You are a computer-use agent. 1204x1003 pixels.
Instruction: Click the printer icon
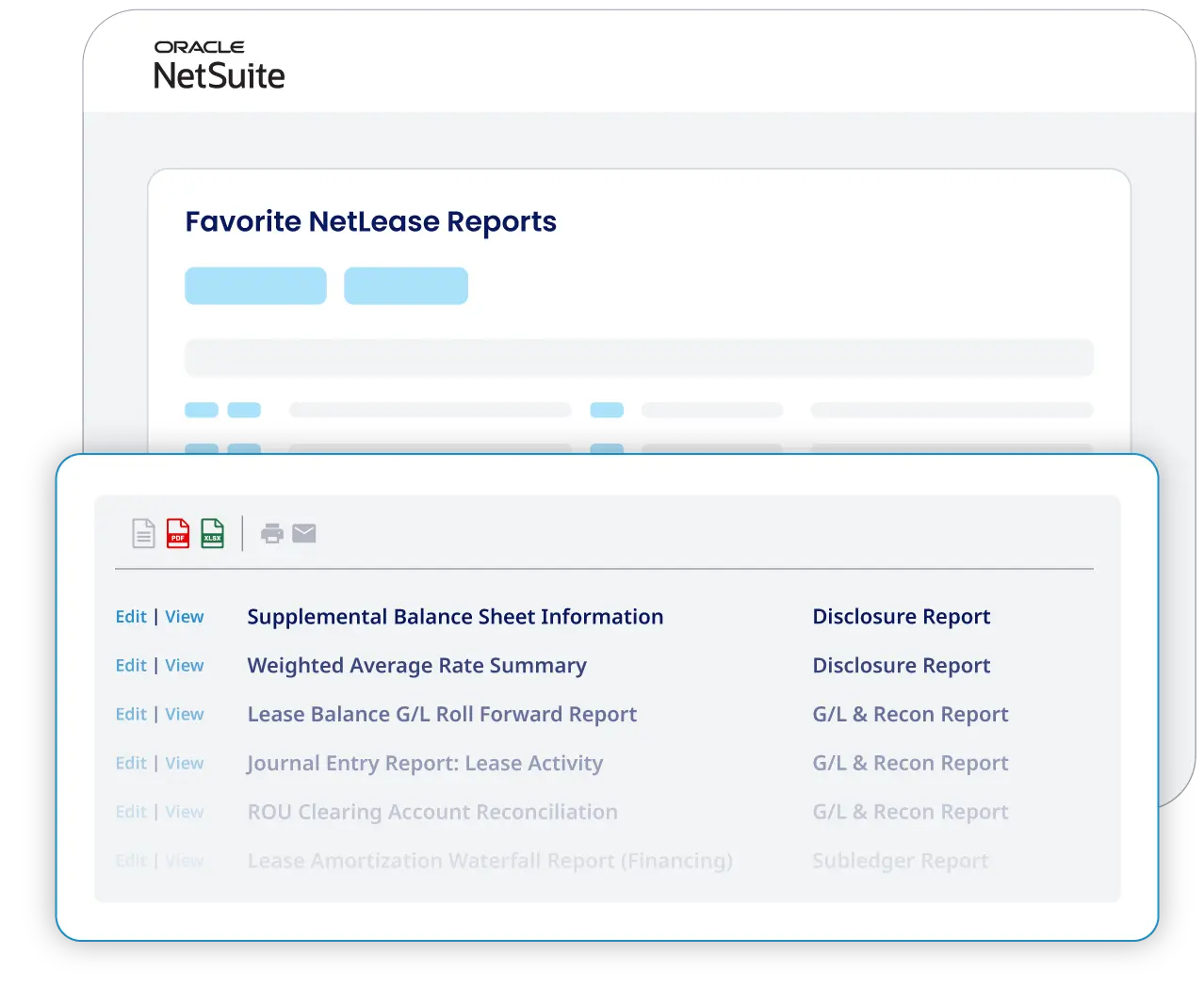tap(272, 534)
